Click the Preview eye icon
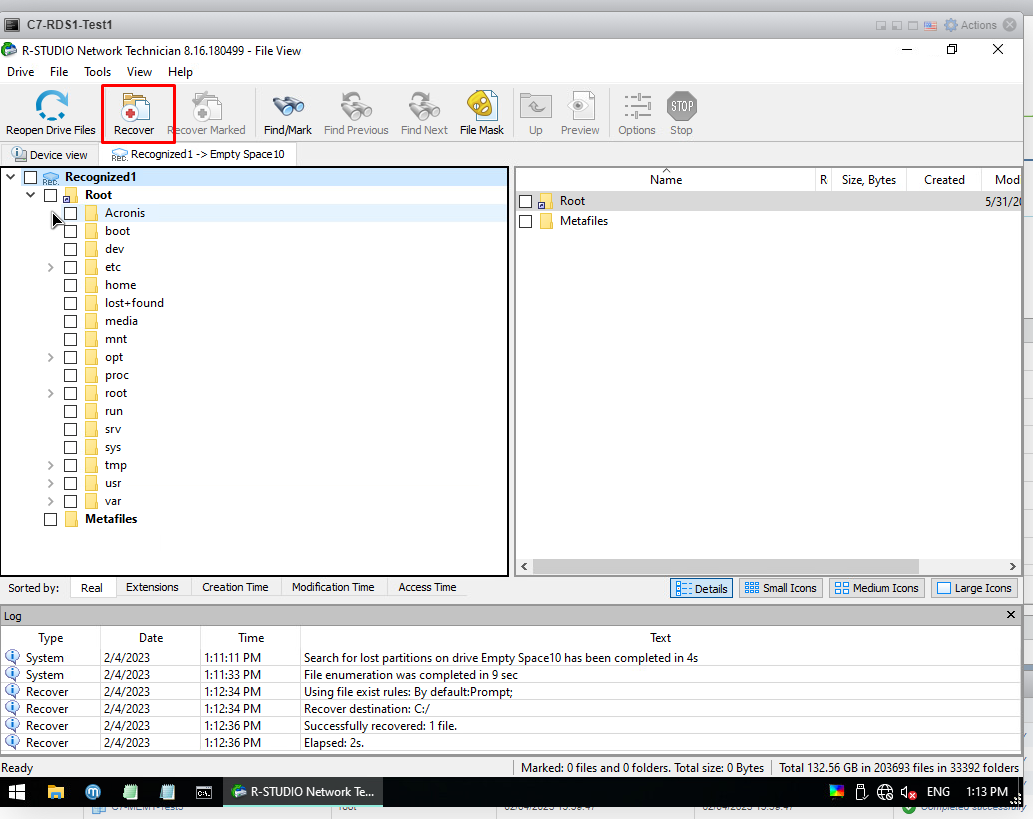 [x=580, y=107]
